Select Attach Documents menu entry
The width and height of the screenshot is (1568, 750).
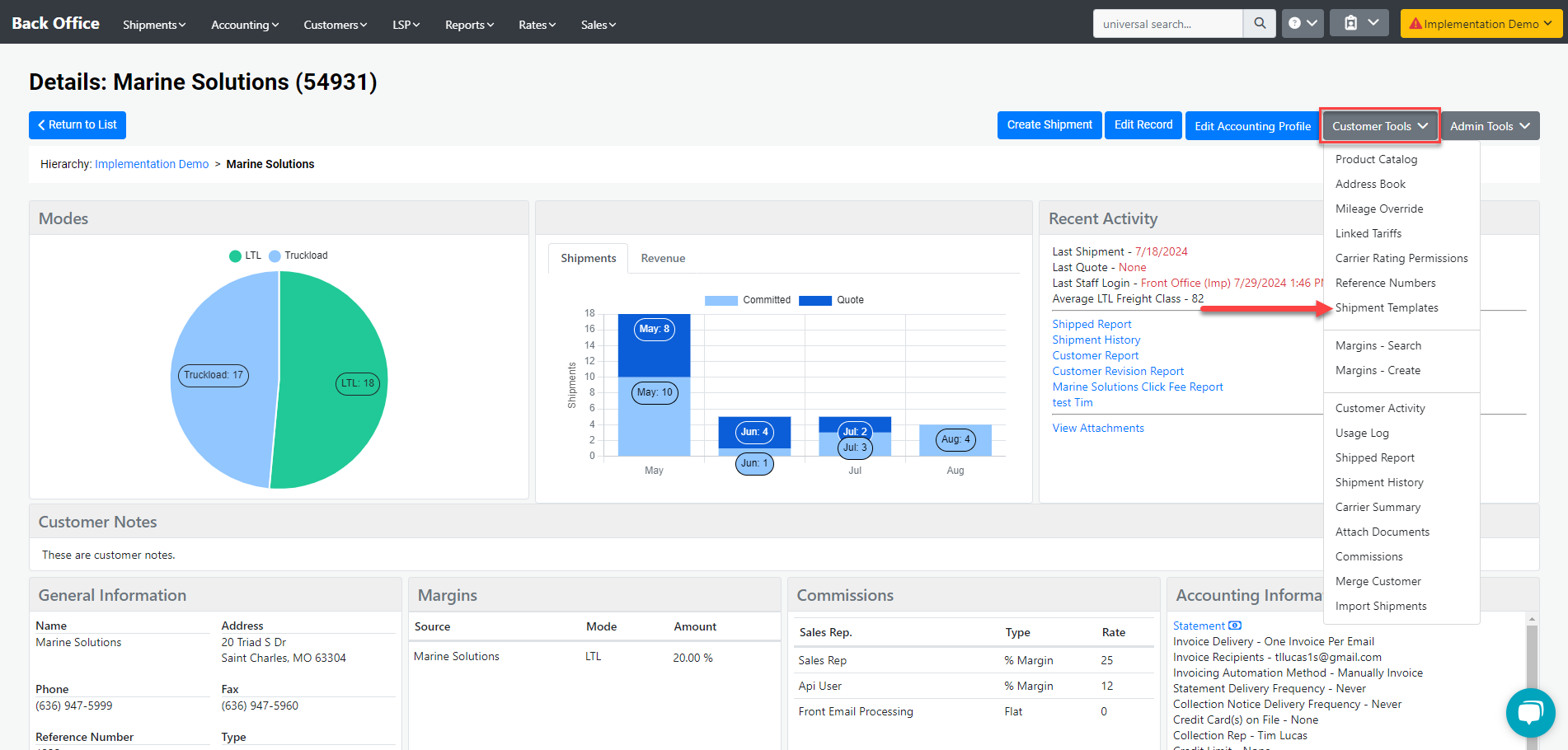pyautogui.click(x=1383, y=532)
